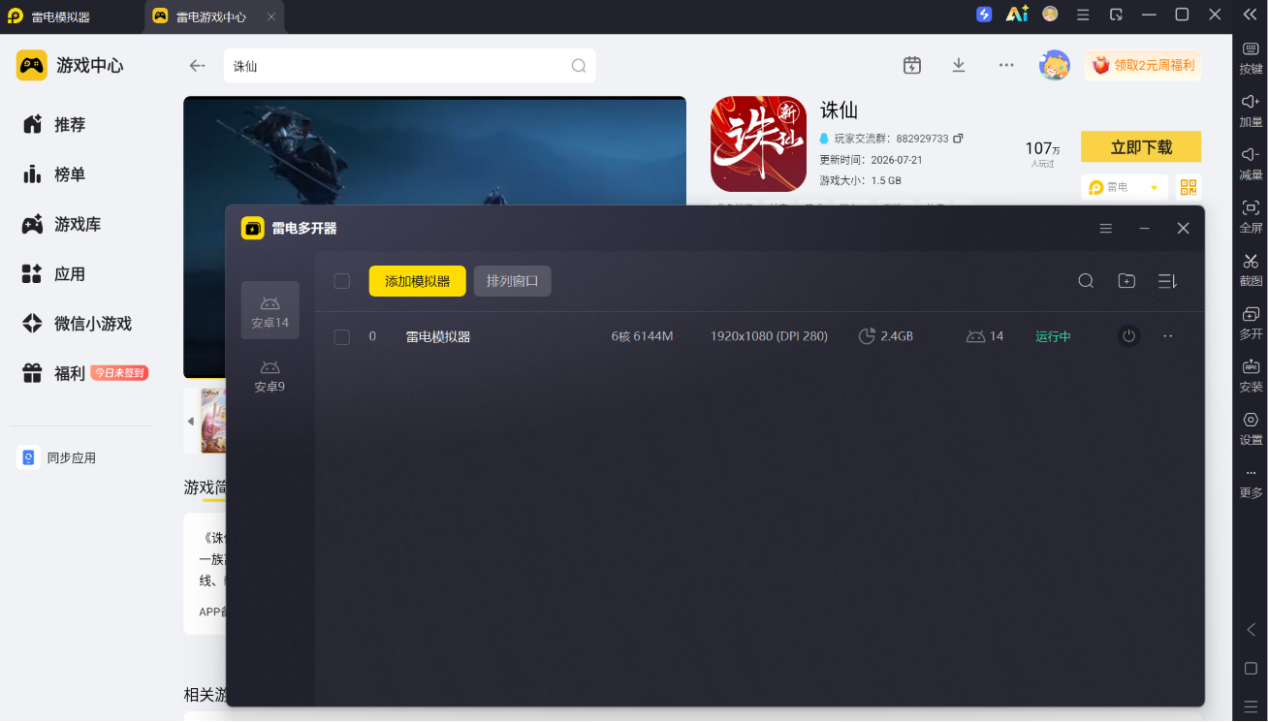The height and width of the screenshot is (722, 1268).
Task: Toggle the select-all checkbox in 雷电多开器
Action: click(x=342, y=281)
